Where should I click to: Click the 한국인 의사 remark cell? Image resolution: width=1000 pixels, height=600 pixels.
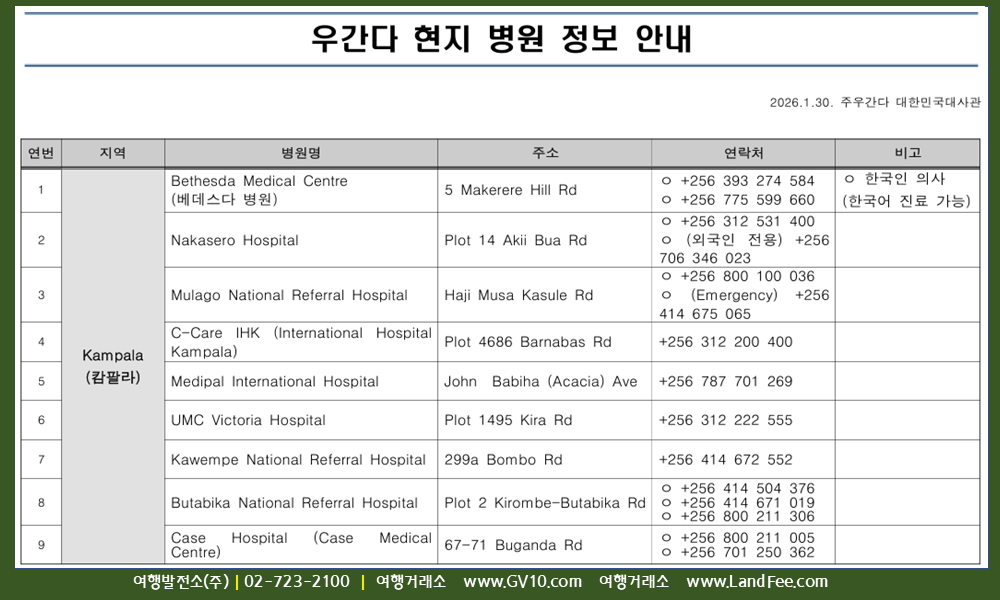coord(907,190)
